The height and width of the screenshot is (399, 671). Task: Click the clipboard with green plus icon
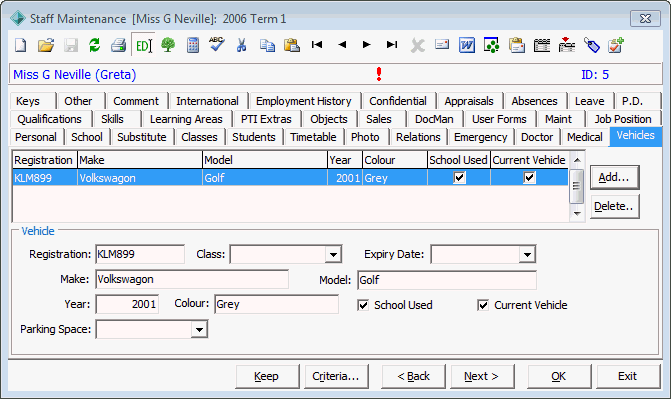pyautogui.click(x=616, y=45)
